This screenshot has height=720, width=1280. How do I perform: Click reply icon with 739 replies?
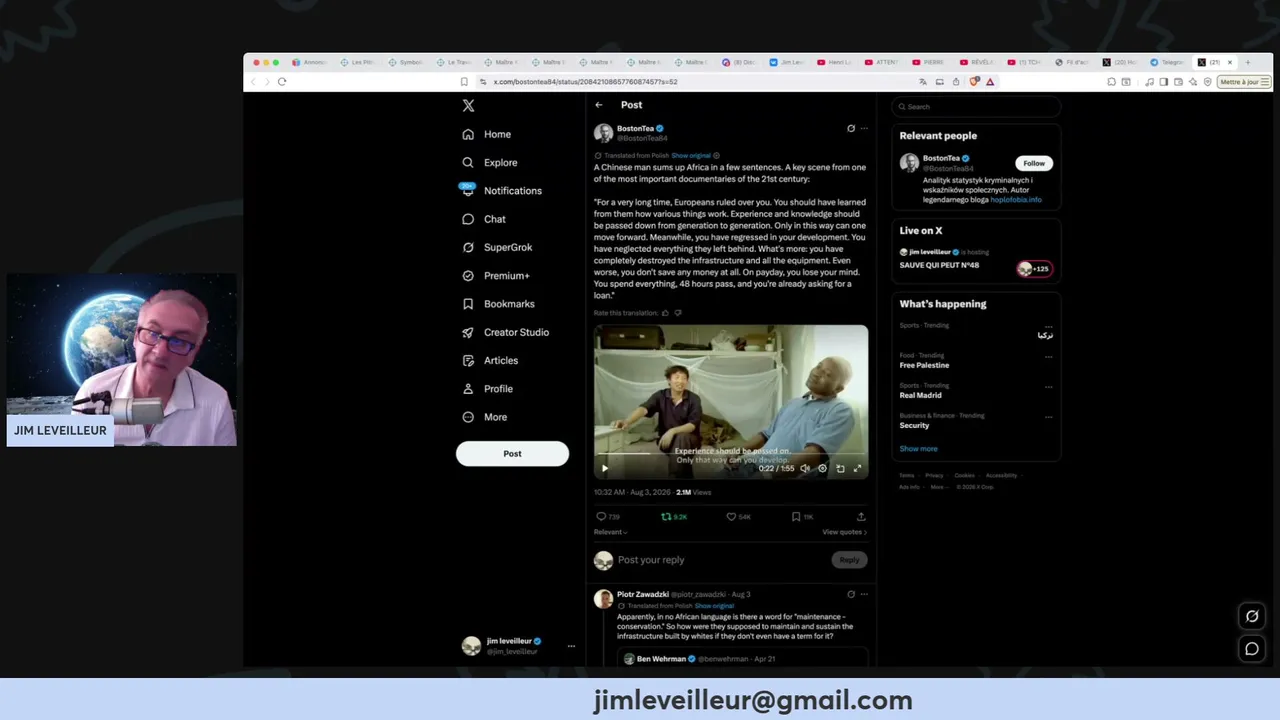click(x=601, y=517)
